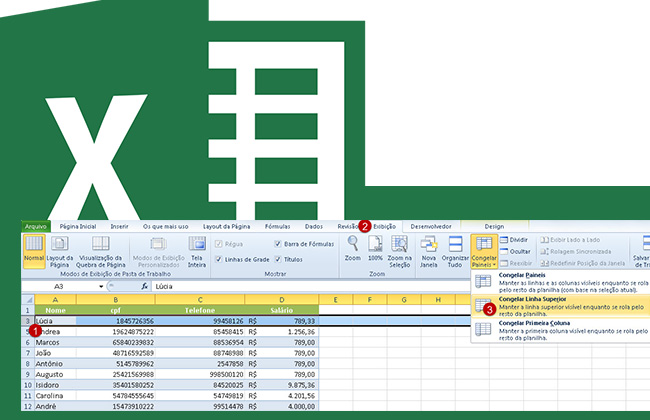Image resolution: width=650 pixels, height=420 pixels.
Task: Choose Congelar Painéis menu option
Action: [x=560, y=282]
